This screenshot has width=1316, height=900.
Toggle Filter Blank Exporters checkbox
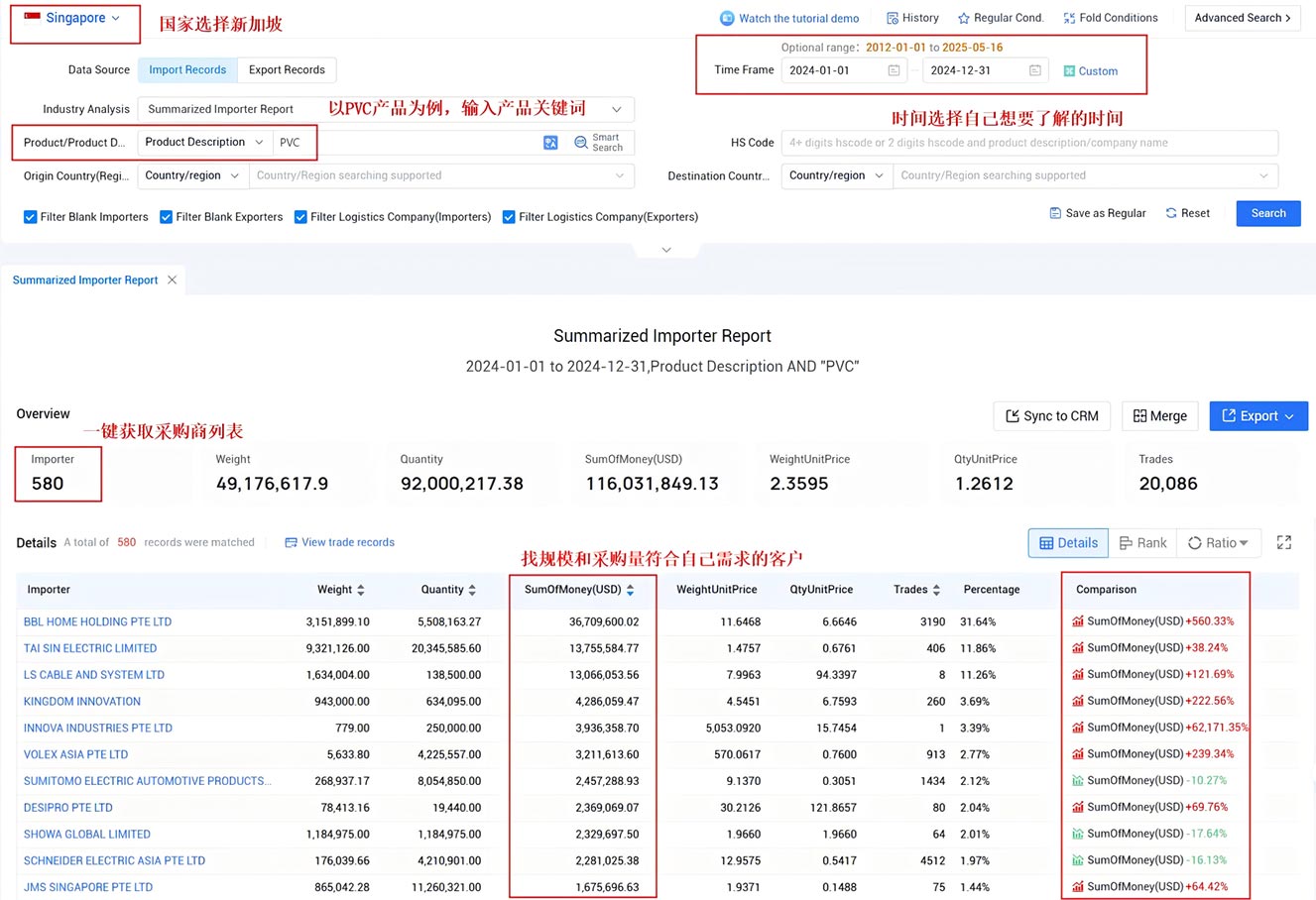(167, 217)
